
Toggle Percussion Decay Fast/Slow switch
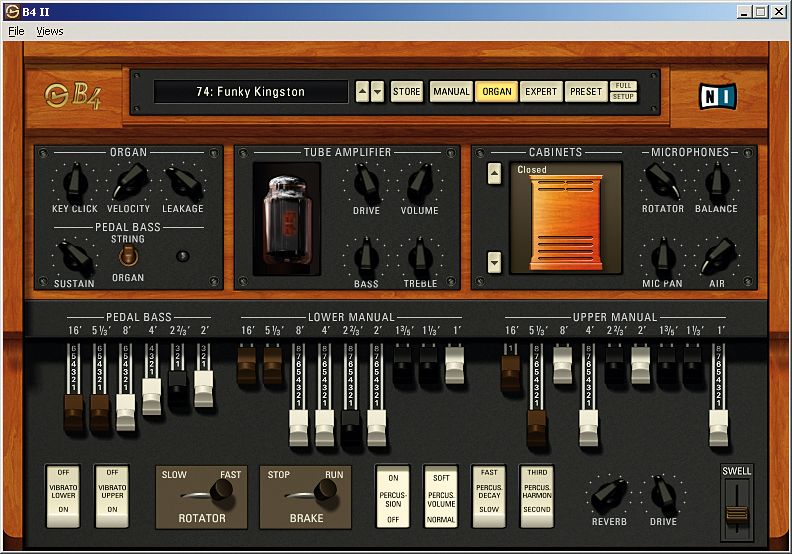(x=488, y=496)
